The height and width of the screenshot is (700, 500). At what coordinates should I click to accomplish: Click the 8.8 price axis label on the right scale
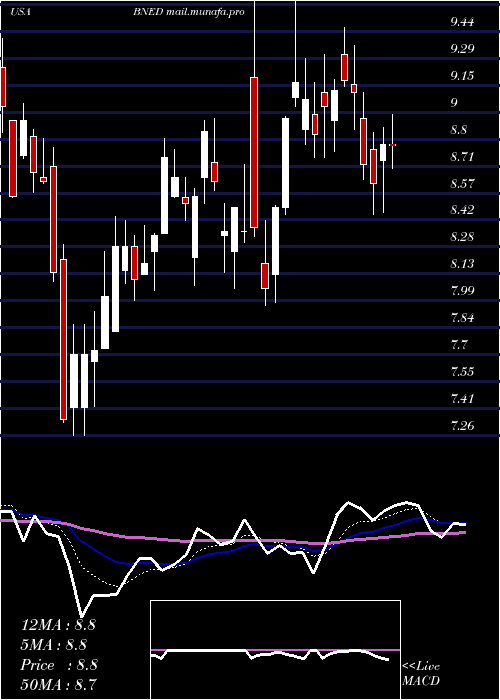[458, 129]
